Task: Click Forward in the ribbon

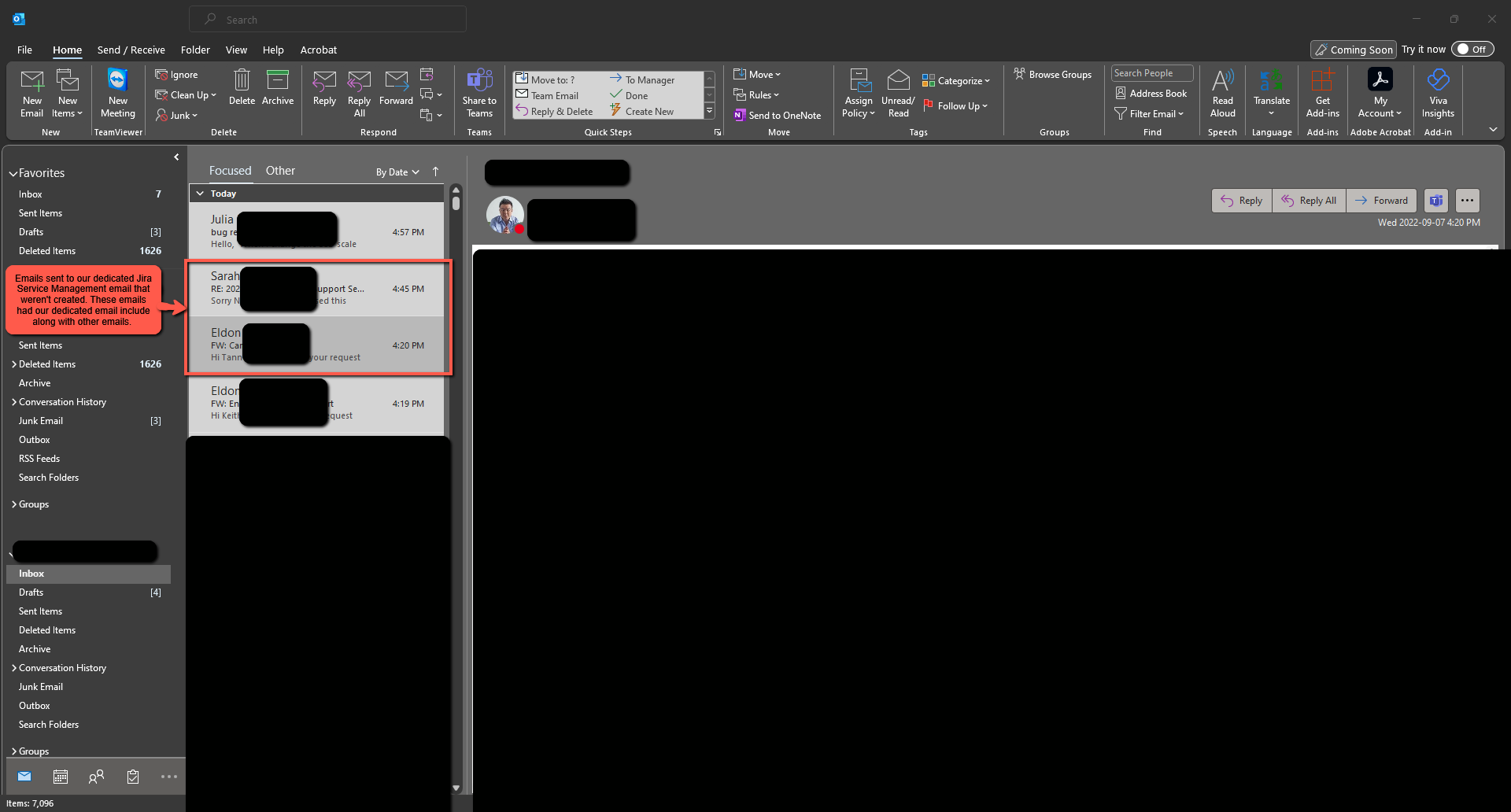Action: pos(396,88)
